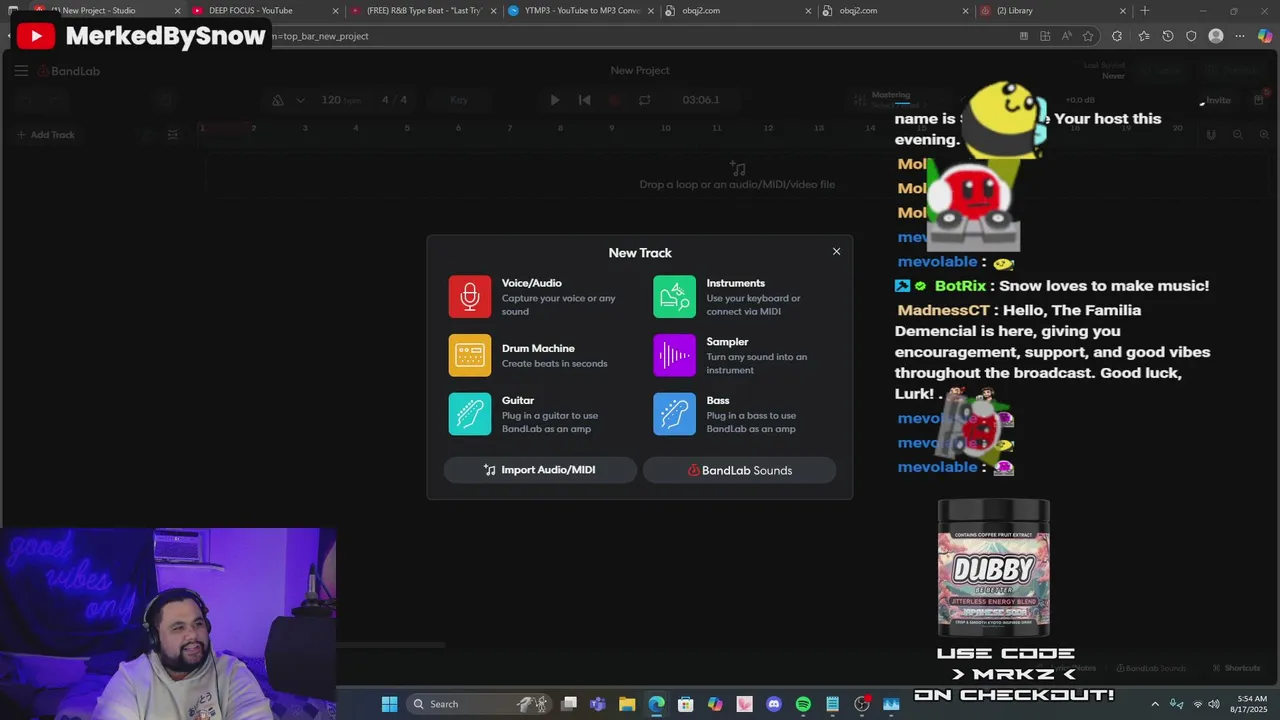Open OBS Studio from the taskbar

coord(862,704)
